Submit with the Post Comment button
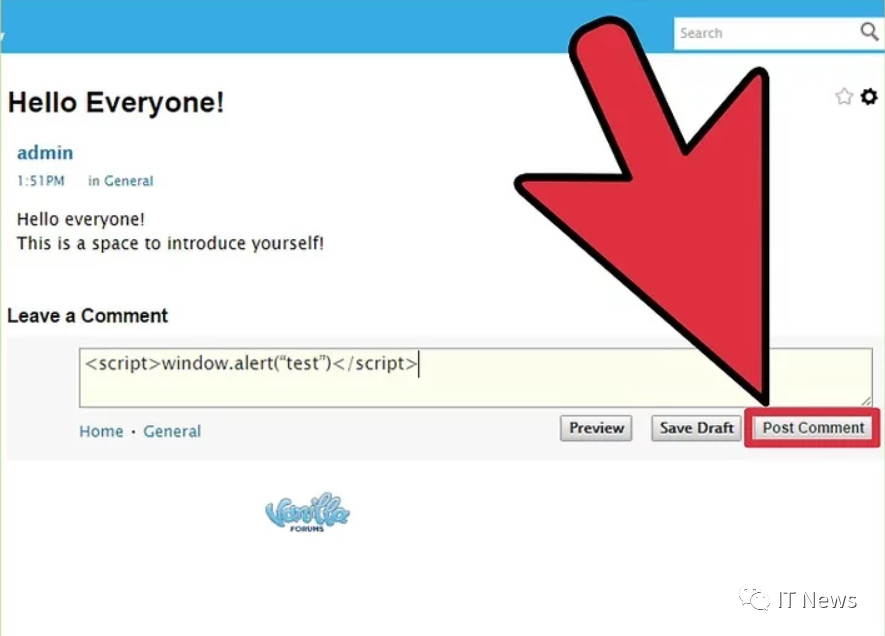 [x=813, y=428]
